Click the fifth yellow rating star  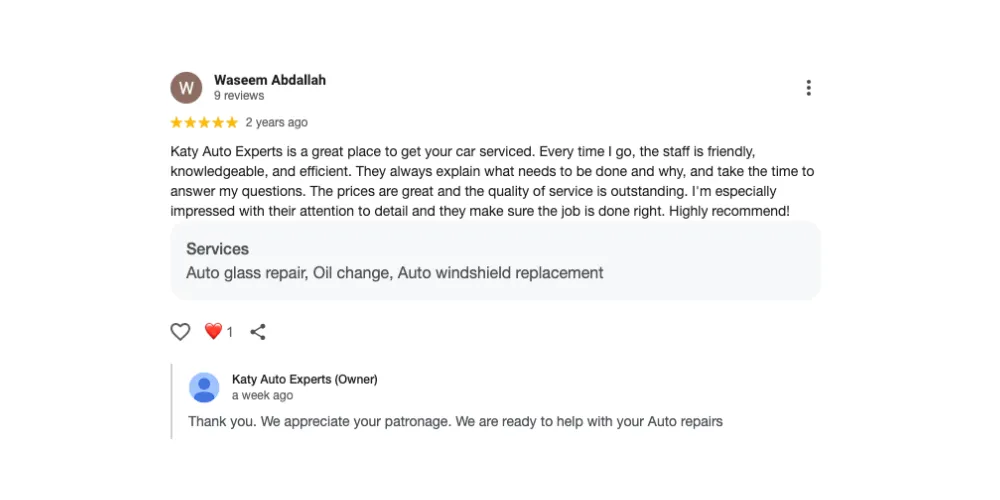[232, 123]
